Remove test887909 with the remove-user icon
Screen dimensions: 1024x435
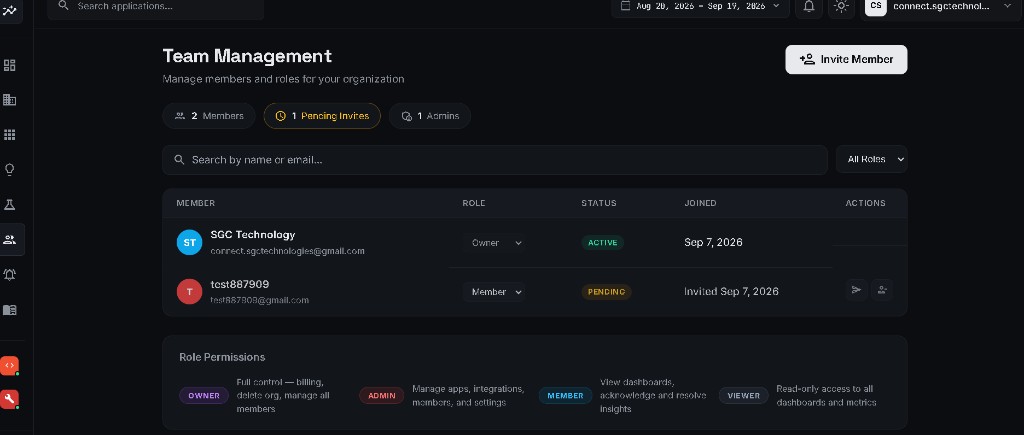(x=882, y=290)
